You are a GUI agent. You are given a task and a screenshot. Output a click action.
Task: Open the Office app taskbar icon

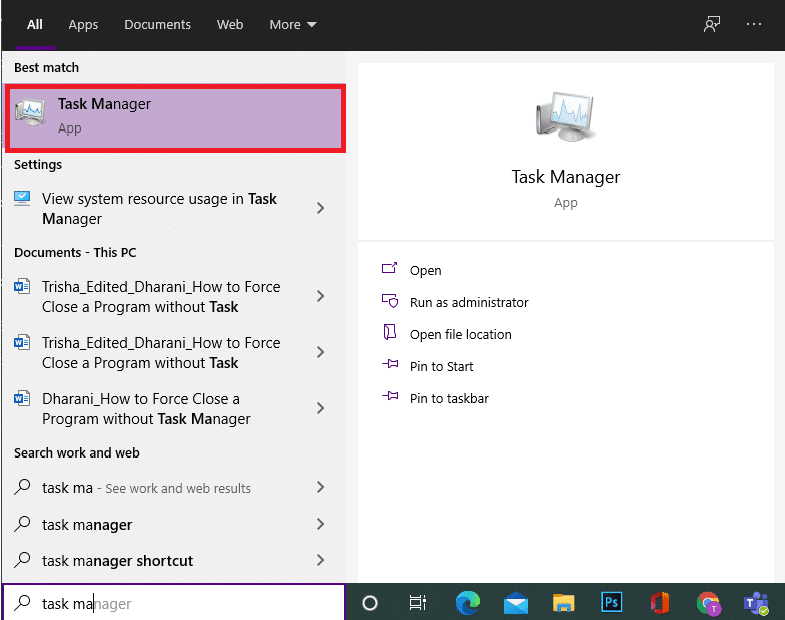660,603
